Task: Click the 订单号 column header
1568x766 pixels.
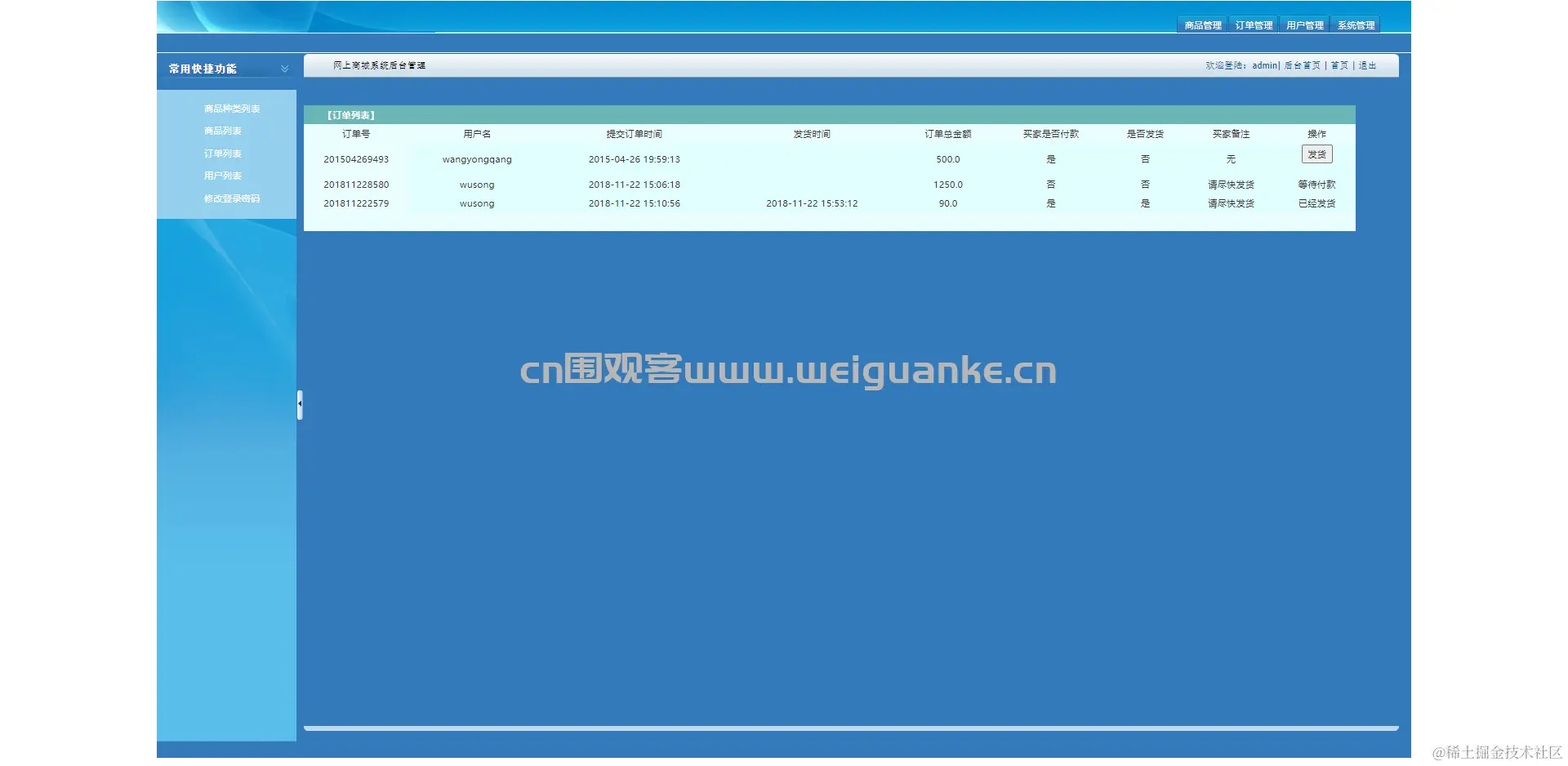Action: point(356,134)
